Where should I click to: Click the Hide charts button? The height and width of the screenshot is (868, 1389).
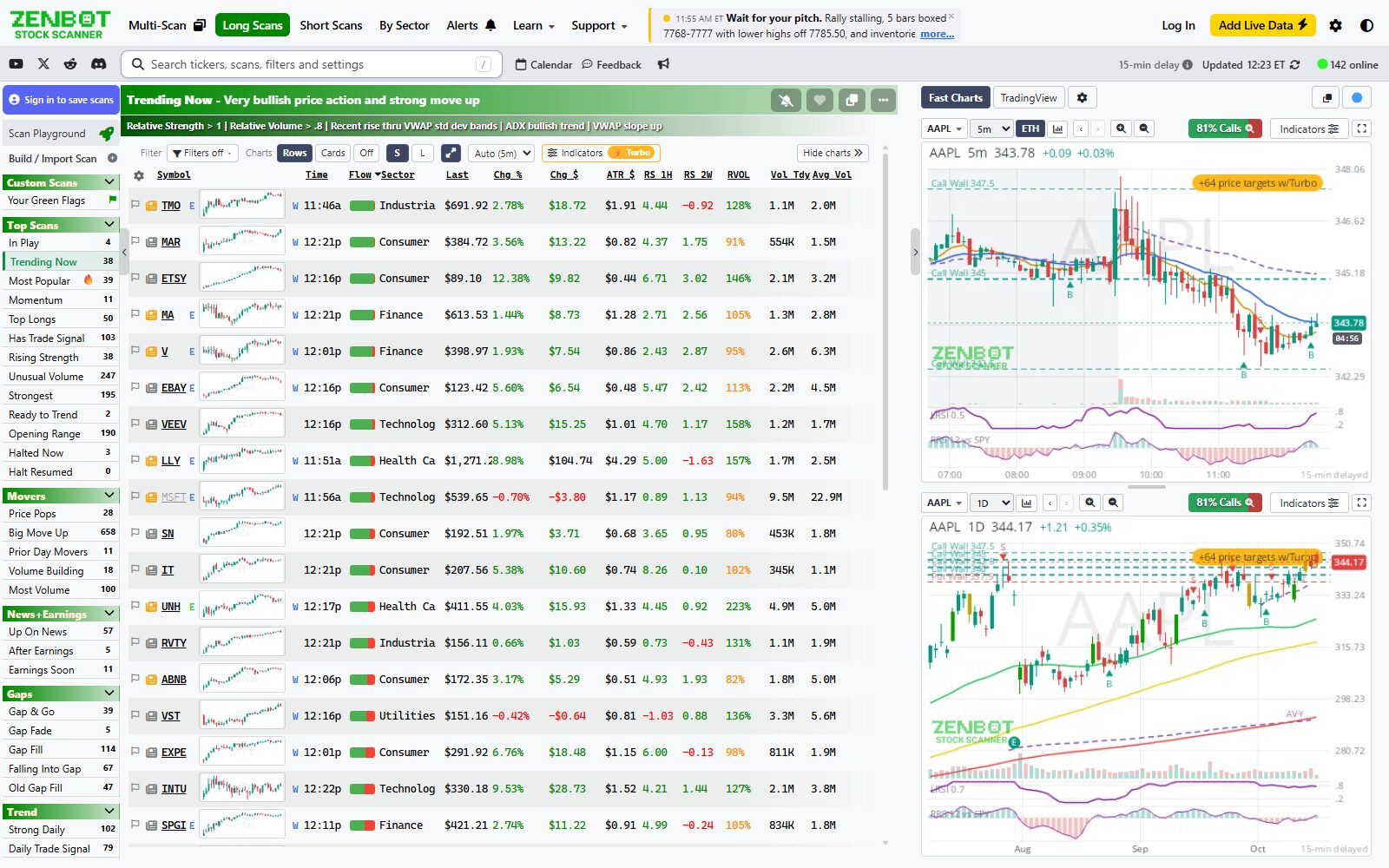[833, 153]
